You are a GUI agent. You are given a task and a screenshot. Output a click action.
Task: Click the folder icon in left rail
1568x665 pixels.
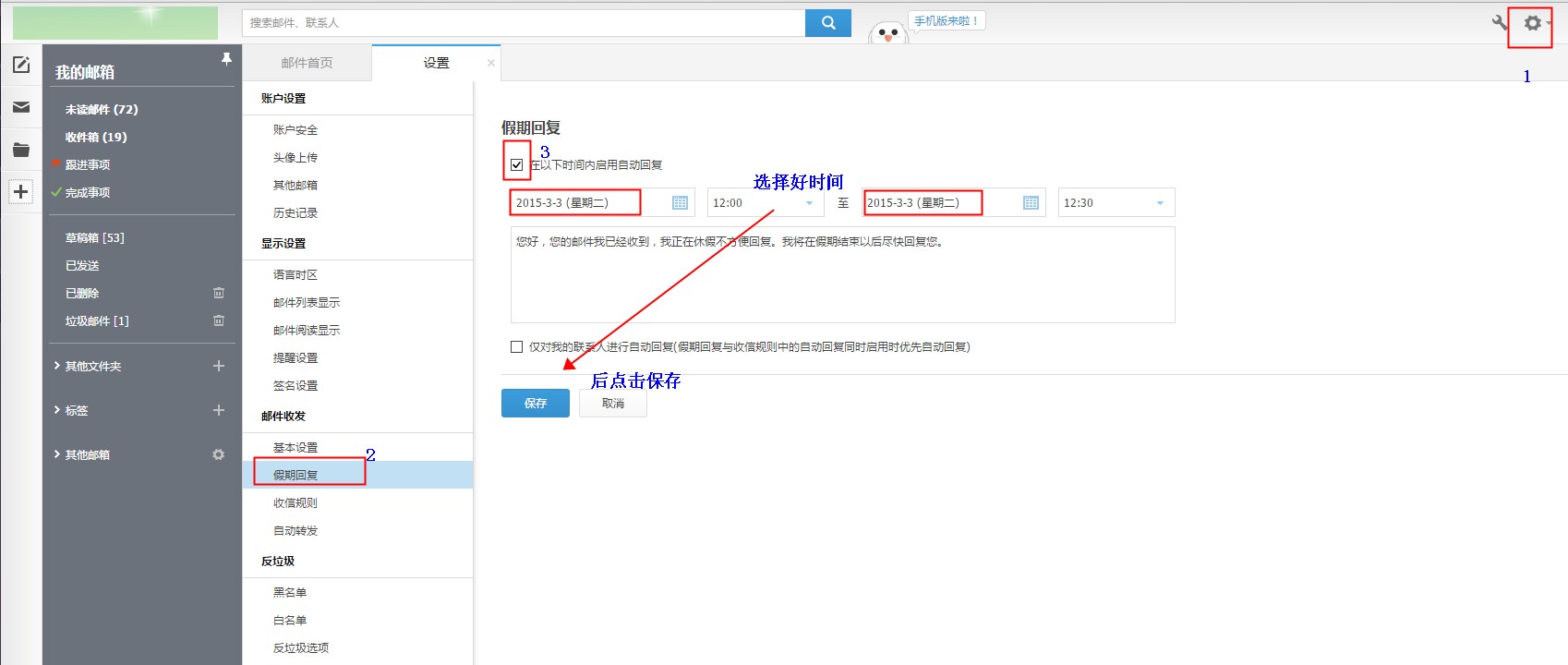point(21,150)
